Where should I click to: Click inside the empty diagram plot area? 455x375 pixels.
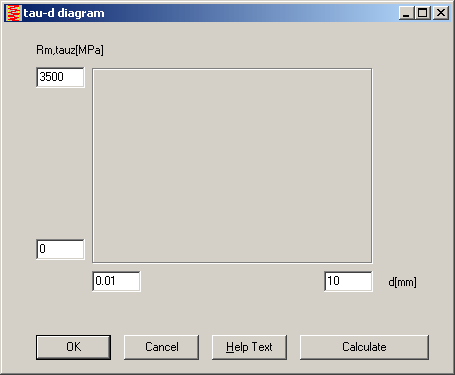(x=232, y=166)
